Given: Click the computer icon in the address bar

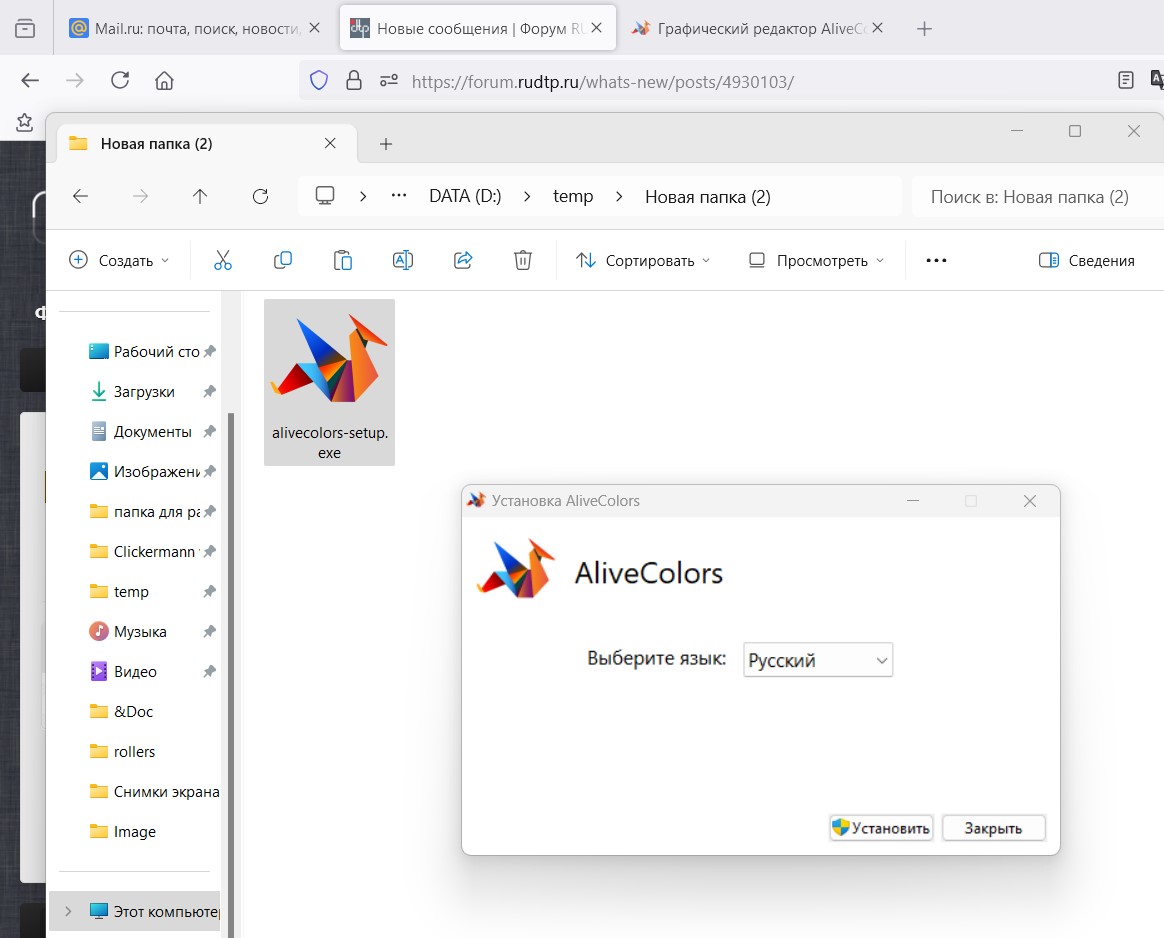Looking at the screenshot, I should (324, 197).
